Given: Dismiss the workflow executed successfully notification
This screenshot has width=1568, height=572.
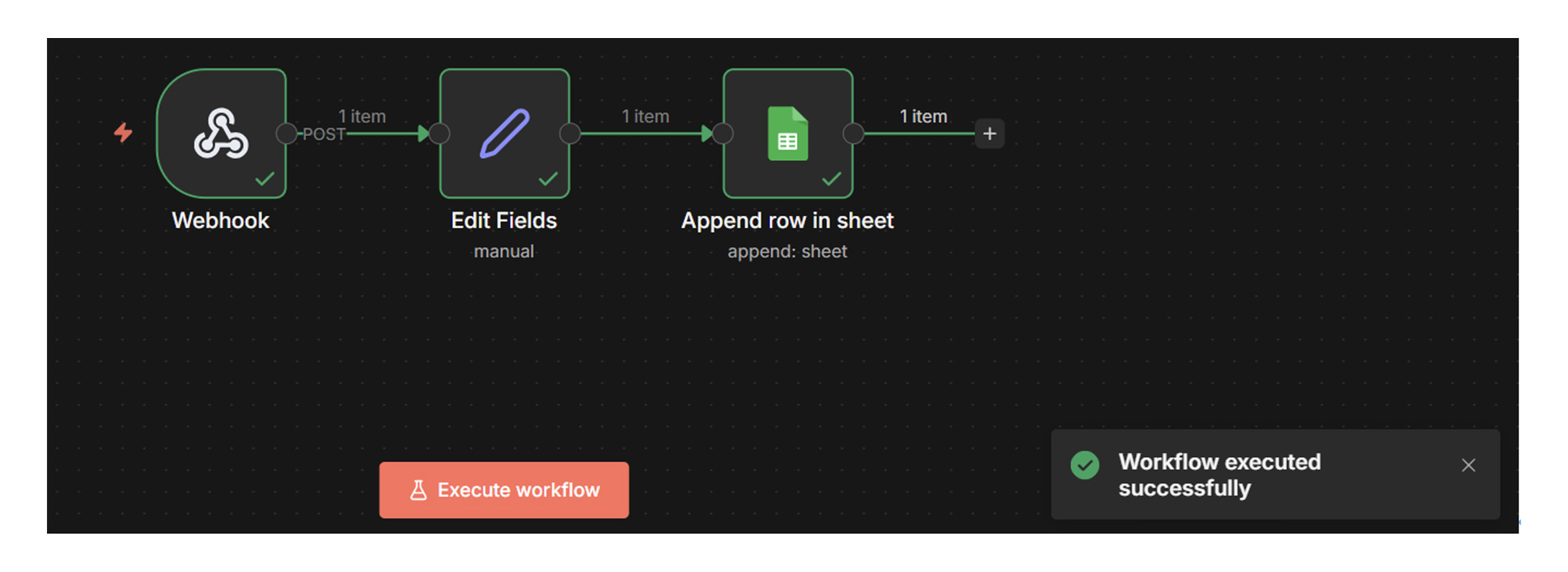Looking at the screenshot, I should 1468,465.
